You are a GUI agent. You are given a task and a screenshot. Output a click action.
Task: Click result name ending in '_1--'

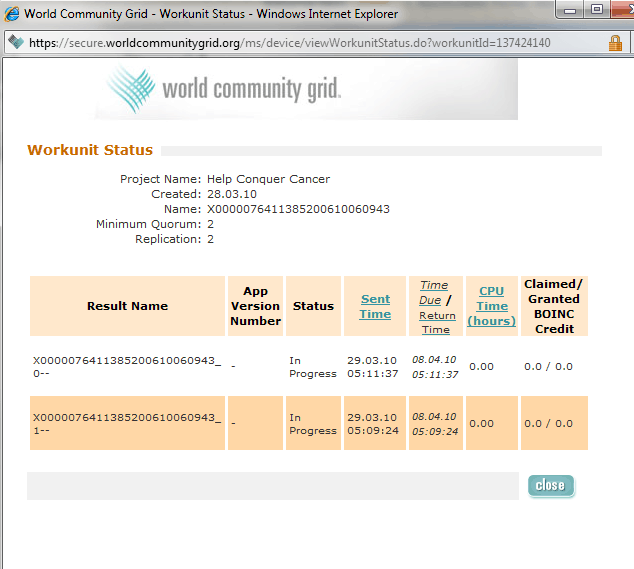(127, 424)
